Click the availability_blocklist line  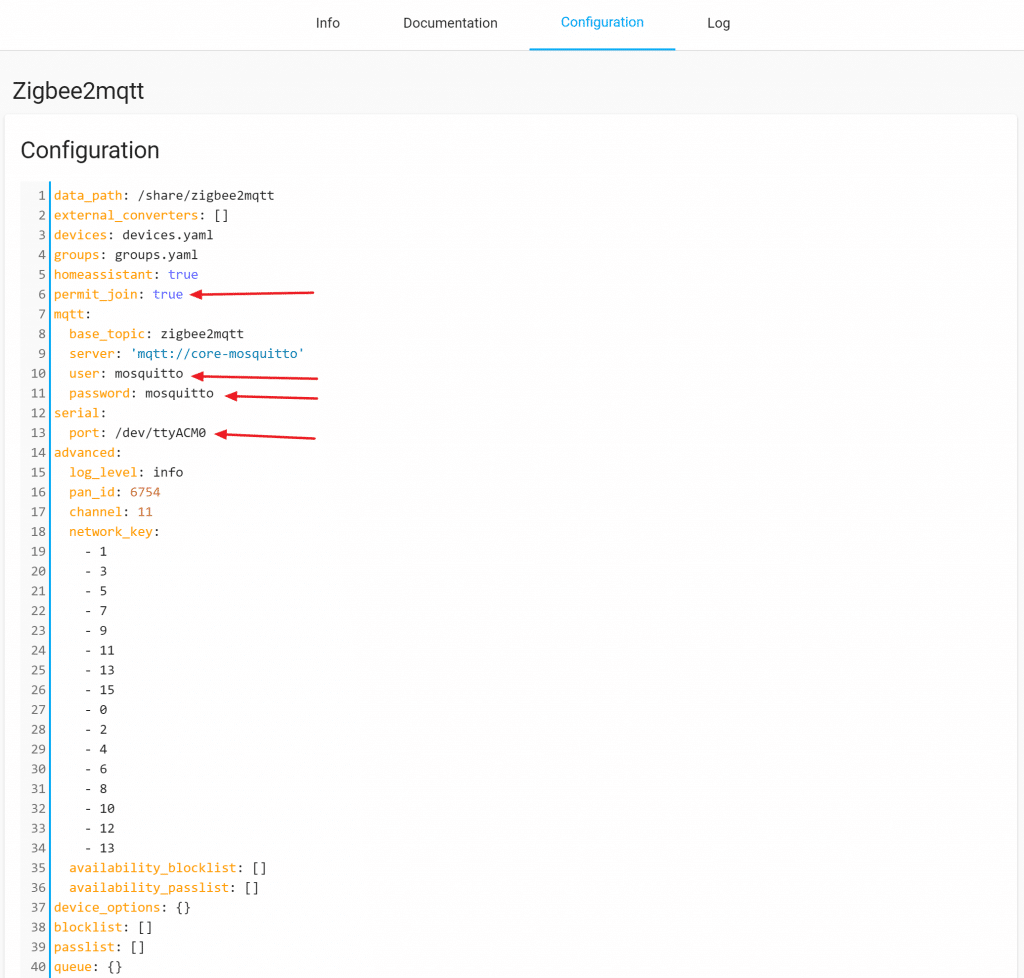[168, 868]
